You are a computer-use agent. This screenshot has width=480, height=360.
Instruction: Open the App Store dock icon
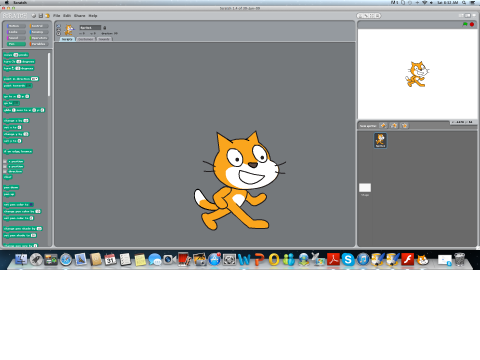214,259
